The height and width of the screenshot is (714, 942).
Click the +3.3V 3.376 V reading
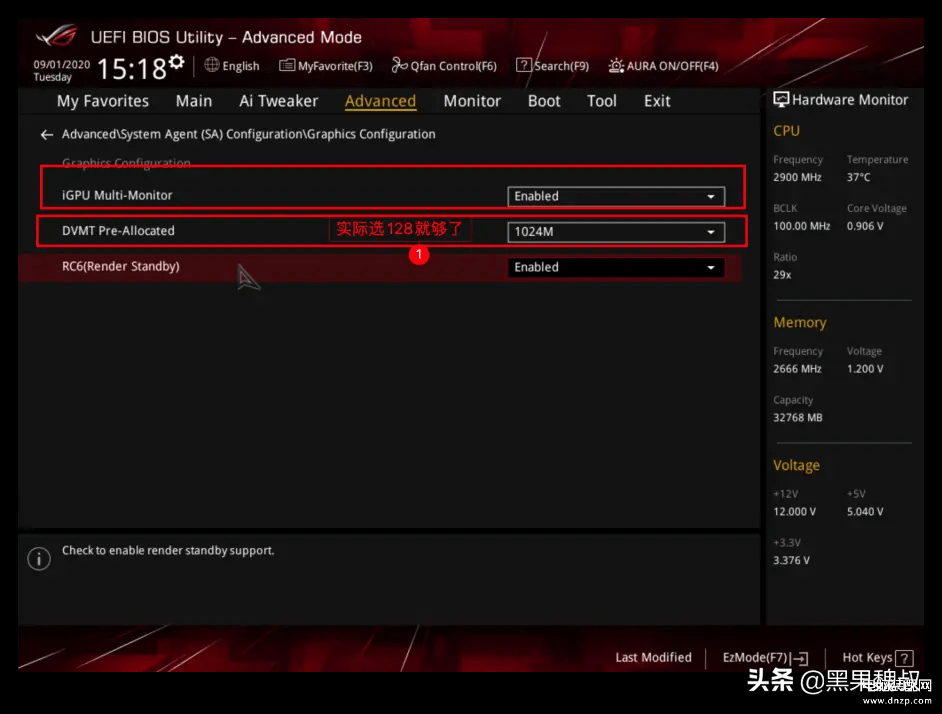click(791, 560)
